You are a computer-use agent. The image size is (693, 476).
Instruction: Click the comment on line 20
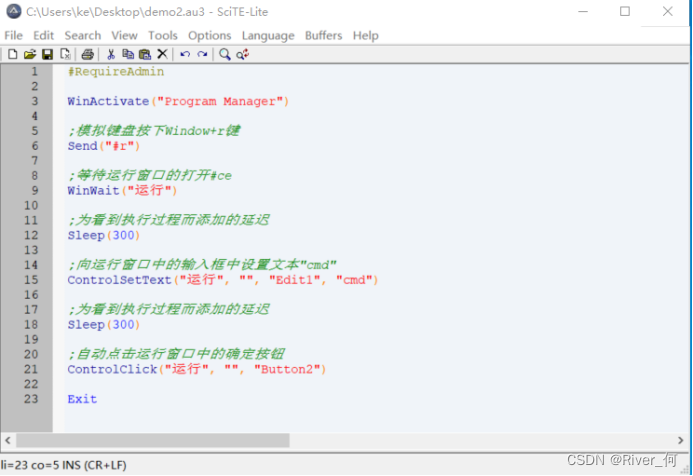[x=176, y=354]
